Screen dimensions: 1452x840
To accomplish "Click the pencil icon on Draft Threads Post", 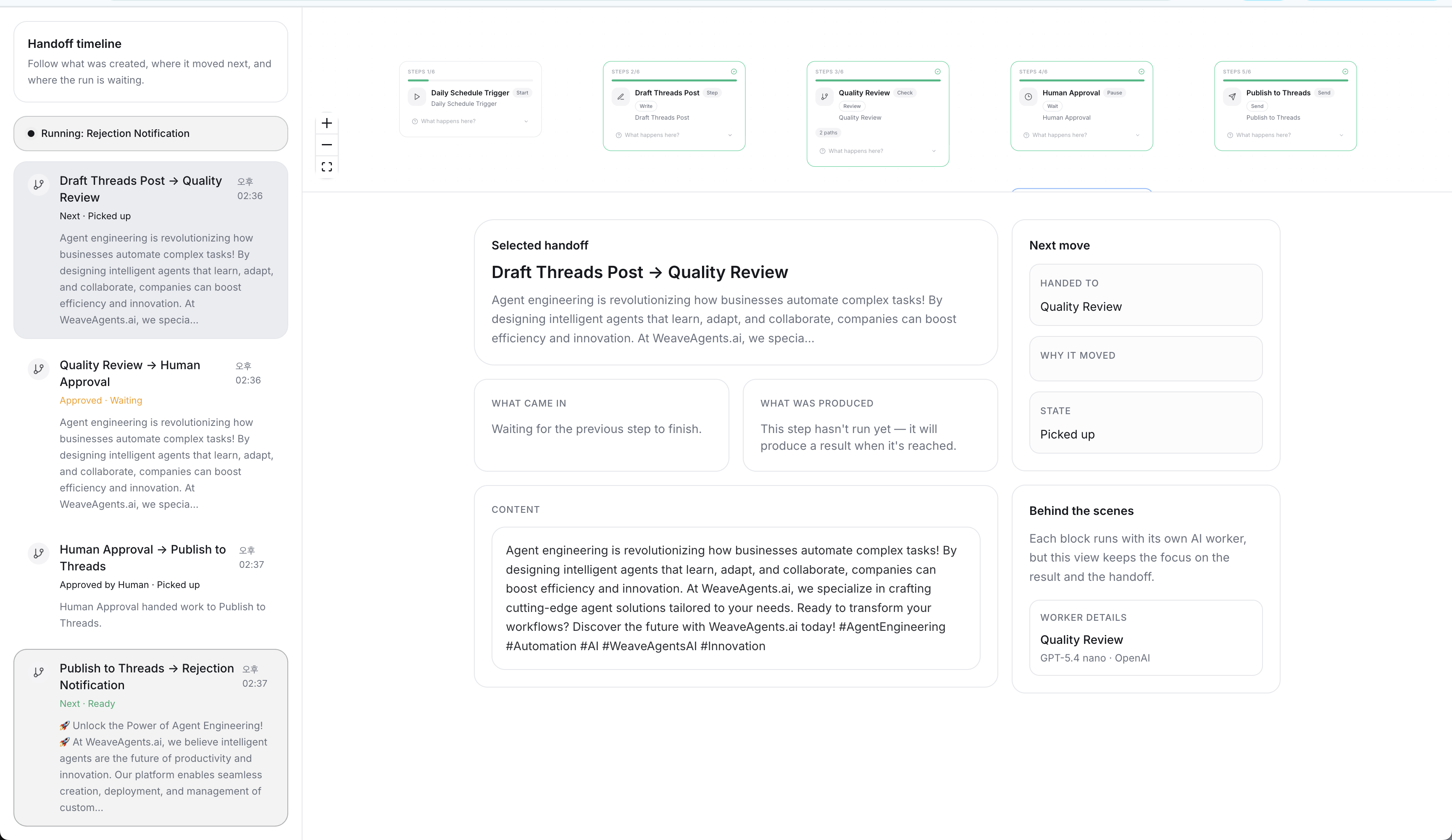I will (621, 97).
